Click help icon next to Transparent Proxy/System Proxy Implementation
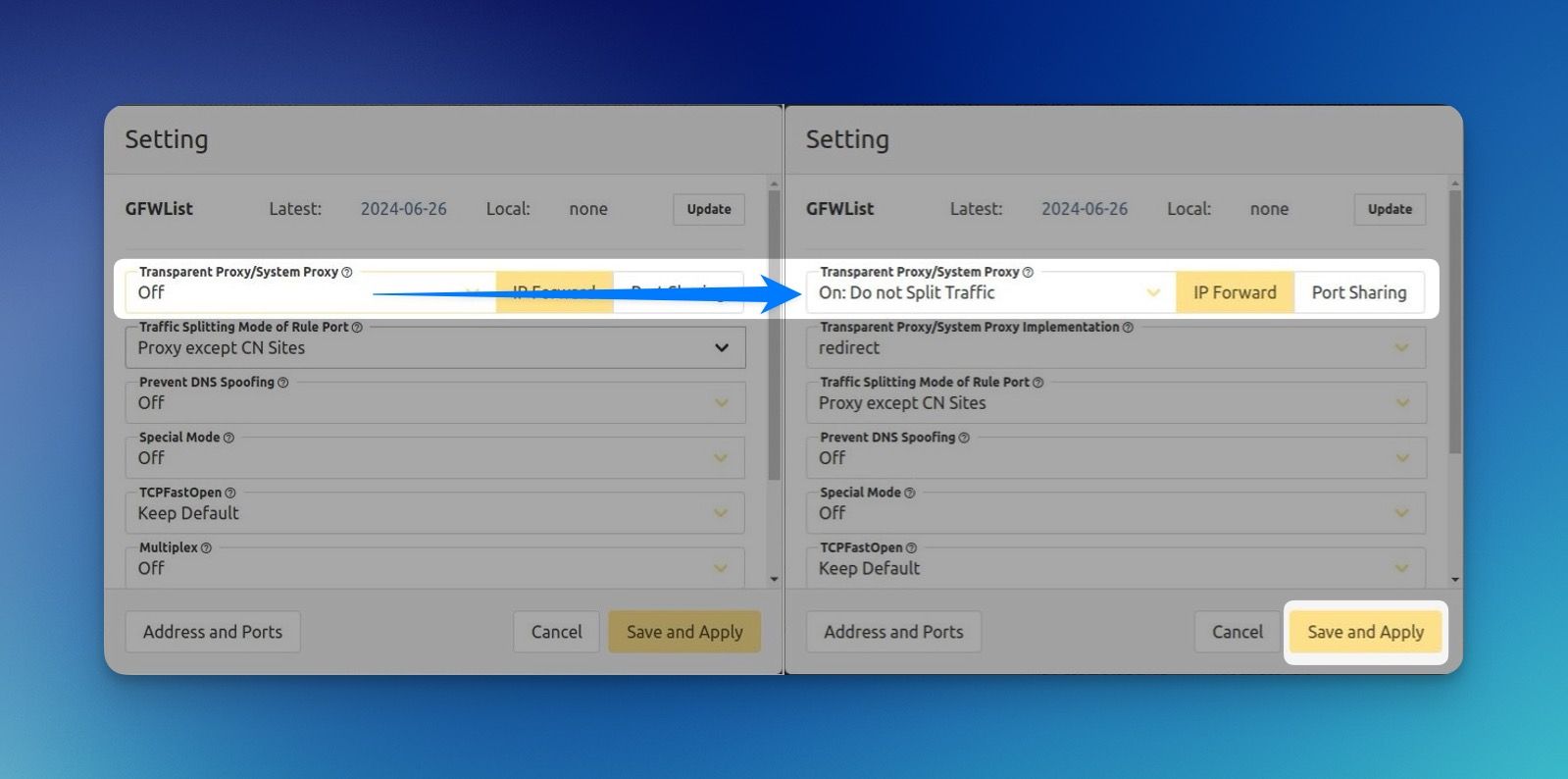1568x779 pixels. click(x=1128, y=327)
